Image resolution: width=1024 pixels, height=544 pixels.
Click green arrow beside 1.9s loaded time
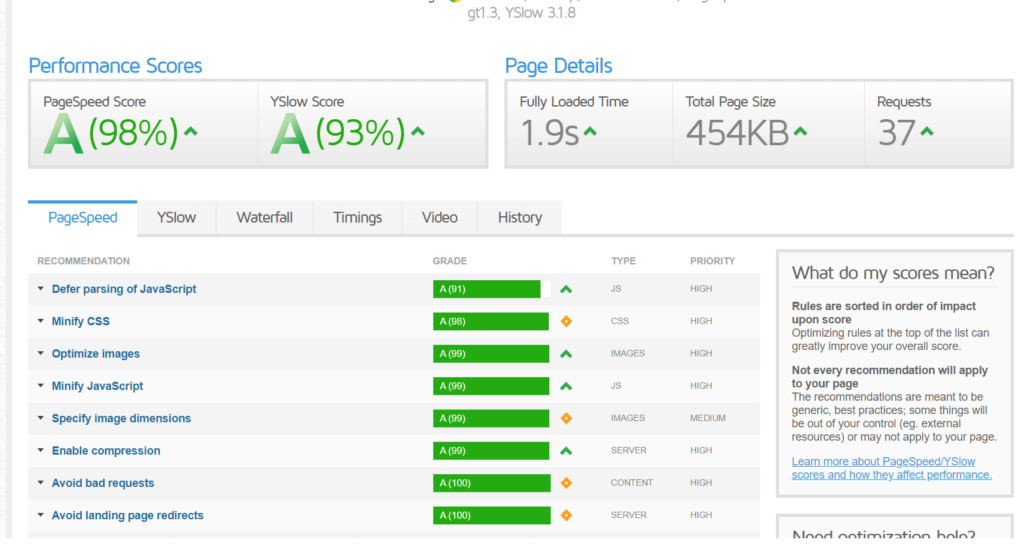tap(590, 132)
